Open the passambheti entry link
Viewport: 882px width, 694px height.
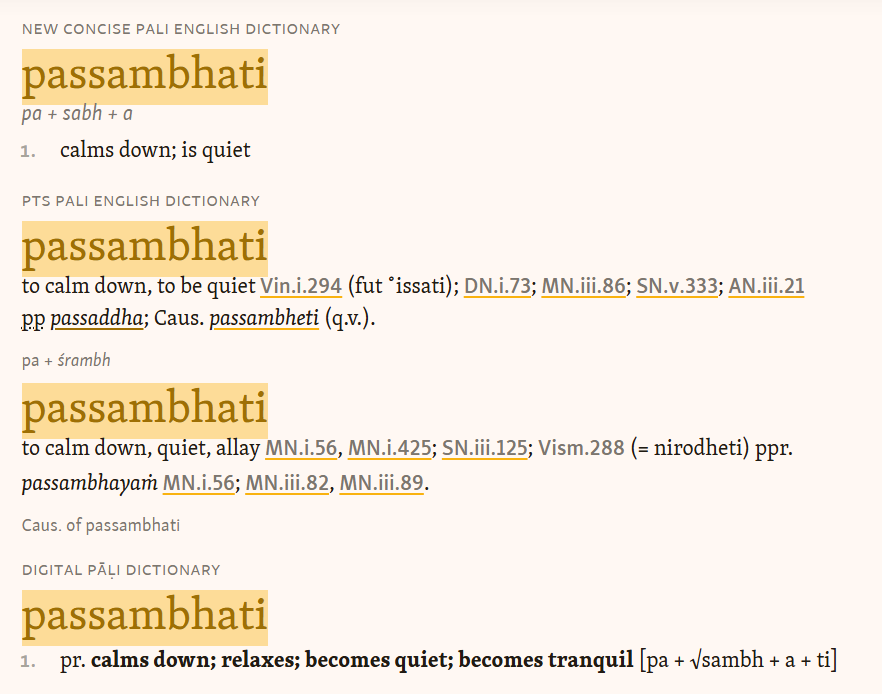coord(264,318)
